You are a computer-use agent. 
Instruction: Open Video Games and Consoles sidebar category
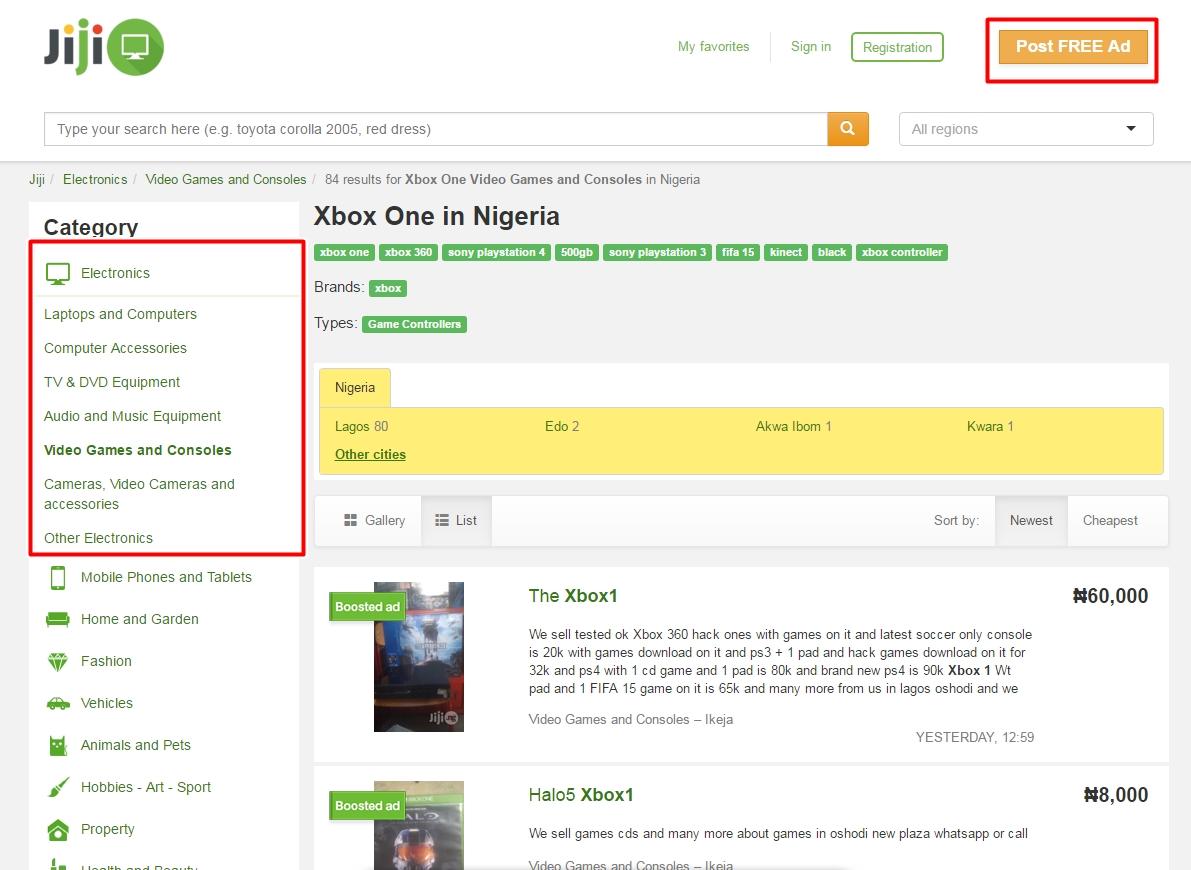click(x=137, y=450)
